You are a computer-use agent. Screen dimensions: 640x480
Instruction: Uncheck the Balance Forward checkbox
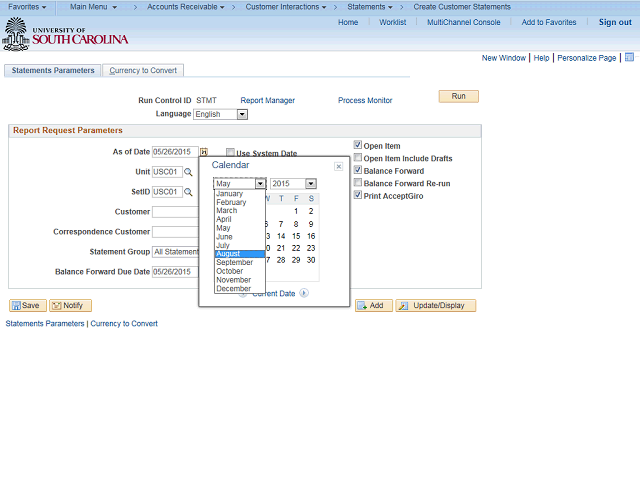(358, 170)
